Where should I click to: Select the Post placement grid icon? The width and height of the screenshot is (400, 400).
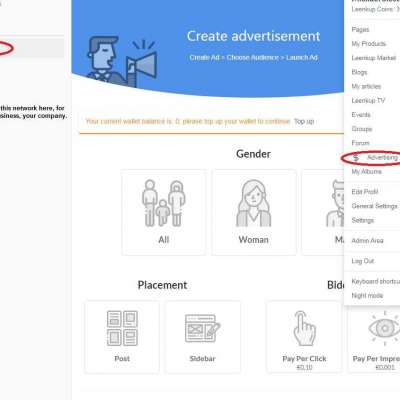pos(122,328)
